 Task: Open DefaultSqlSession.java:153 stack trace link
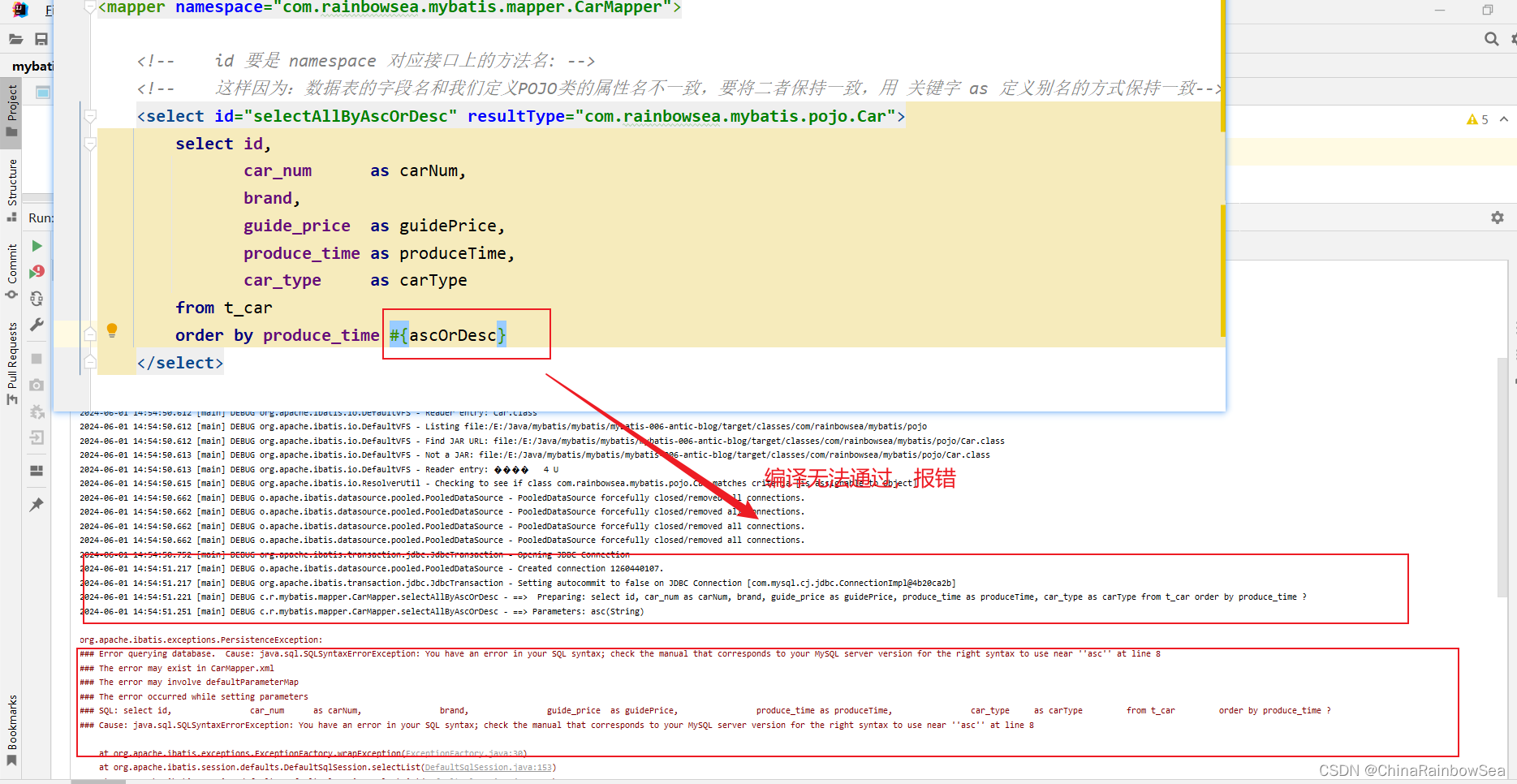point(487,767)
